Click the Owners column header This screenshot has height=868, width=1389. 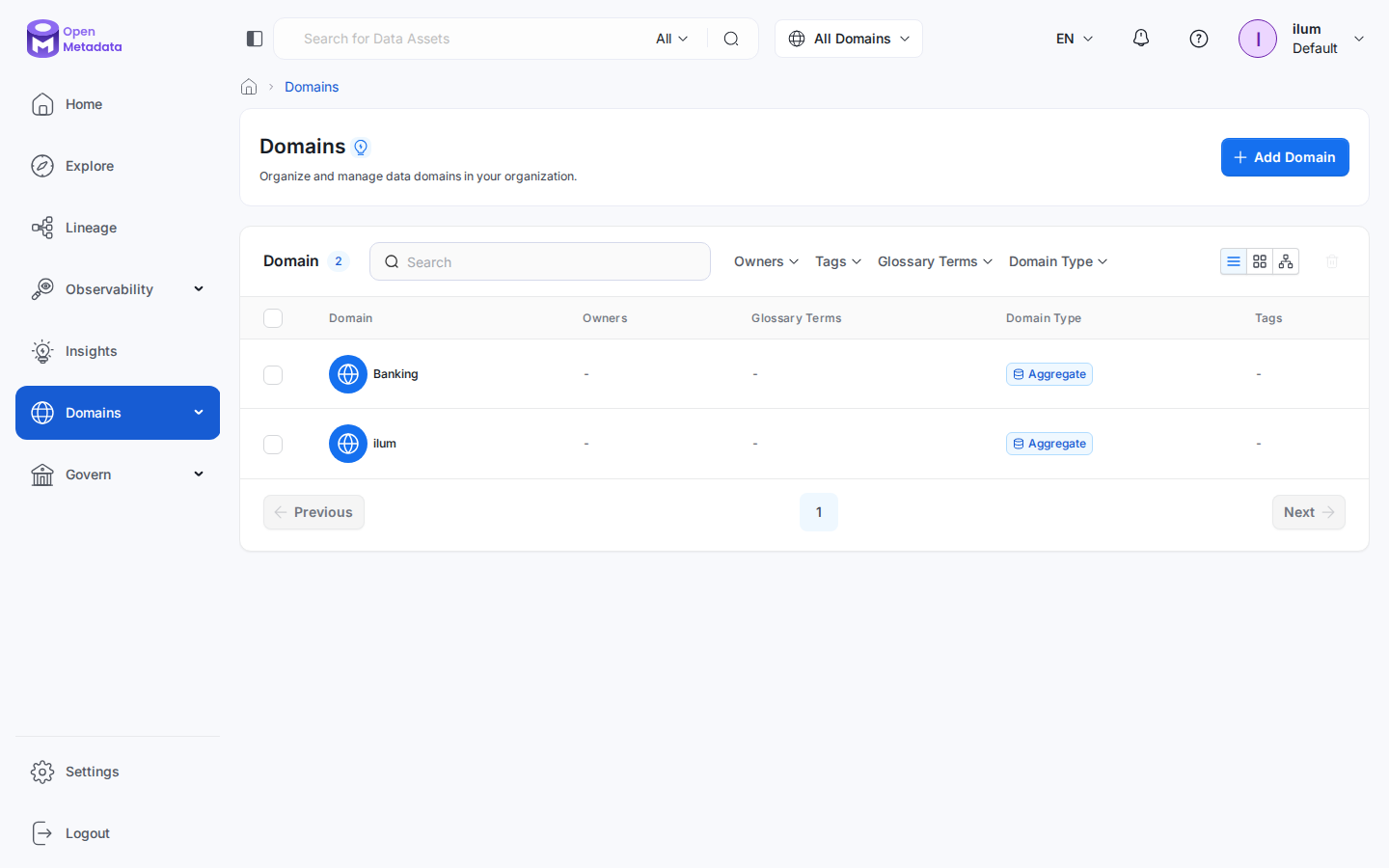[x=605, y=318]
